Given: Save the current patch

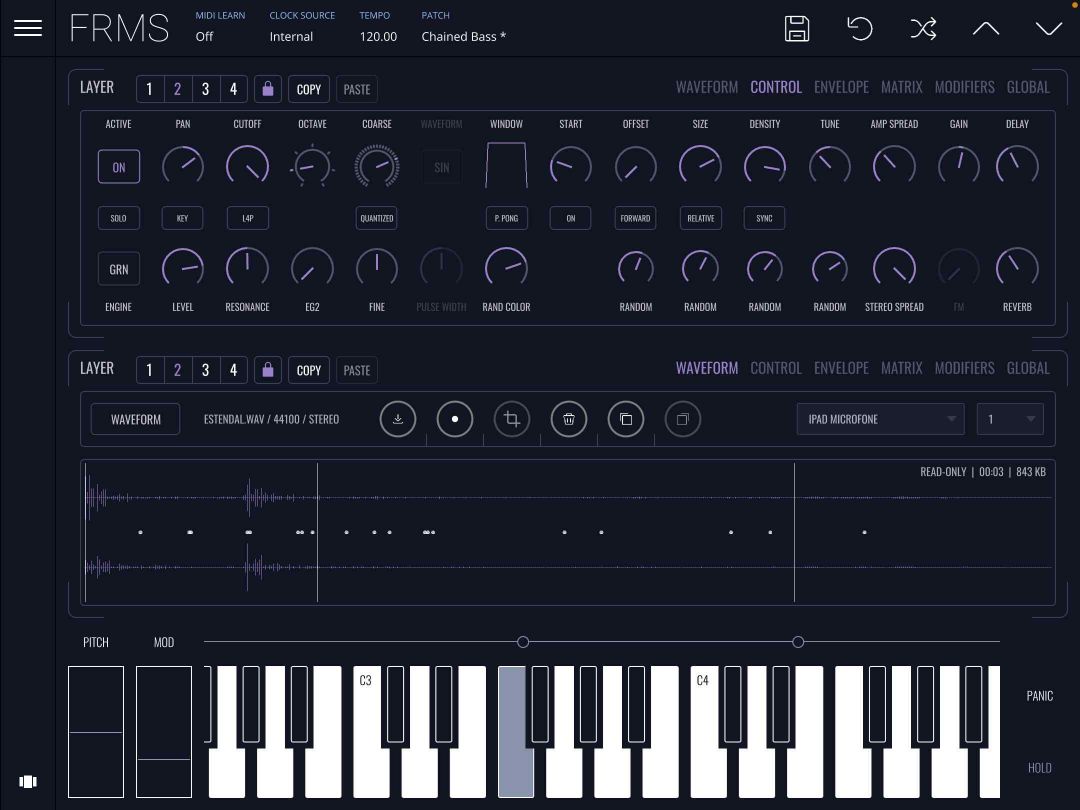Looking at the screenshot, I should (x=797, y=29).
